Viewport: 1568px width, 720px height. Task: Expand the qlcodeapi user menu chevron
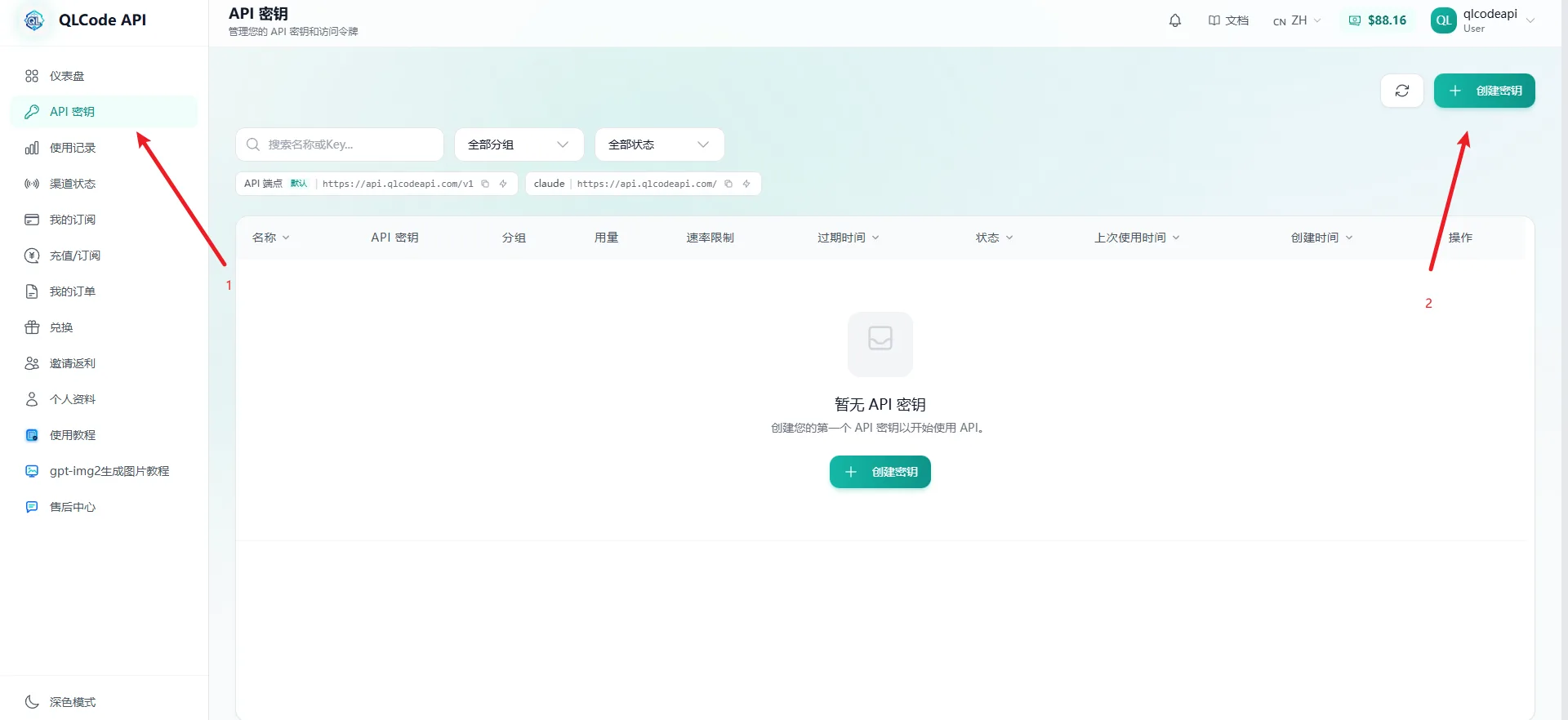[1530, 20]
